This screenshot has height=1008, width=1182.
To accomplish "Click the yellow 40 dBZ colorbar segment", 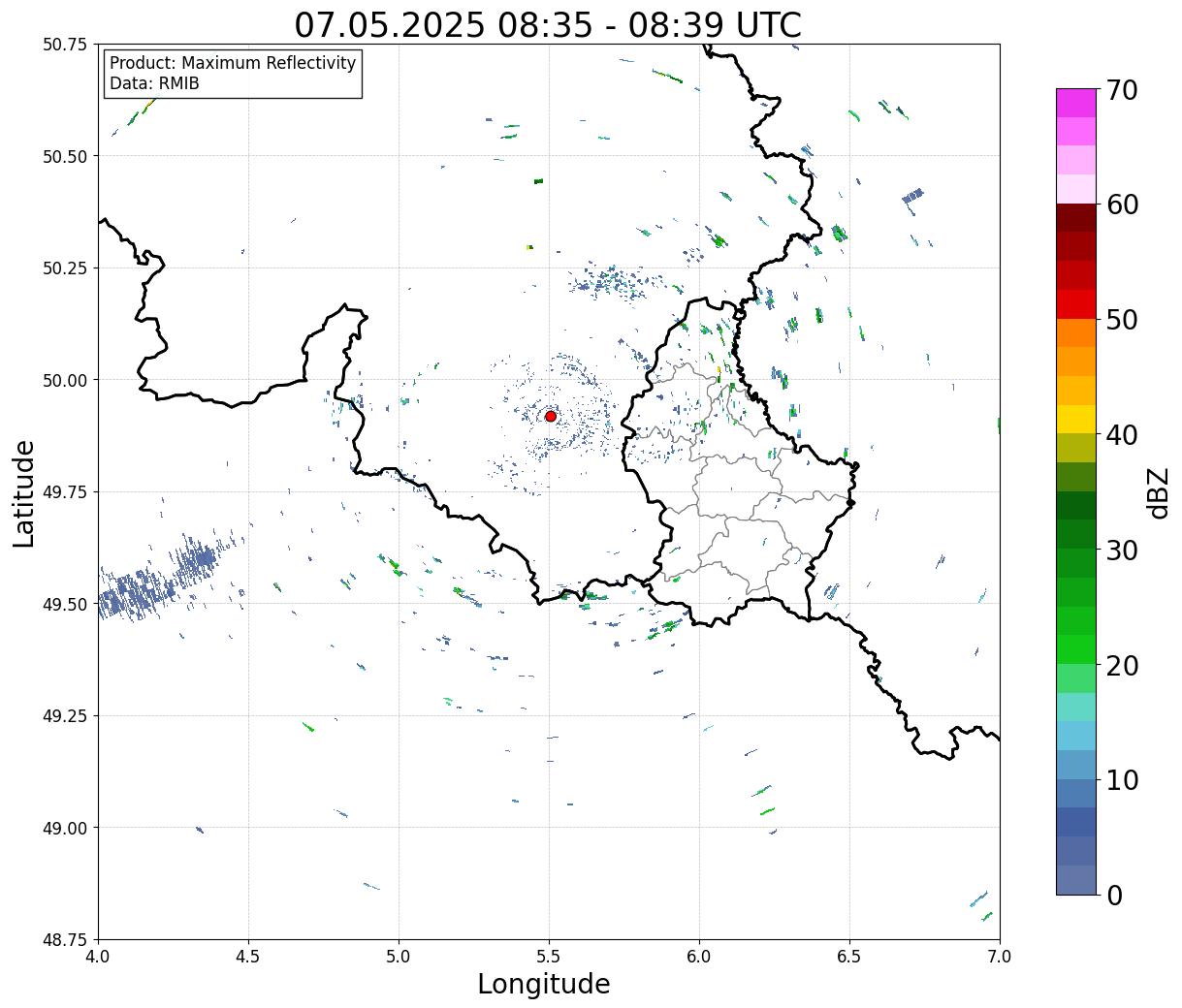I will tap(1076, 419).
